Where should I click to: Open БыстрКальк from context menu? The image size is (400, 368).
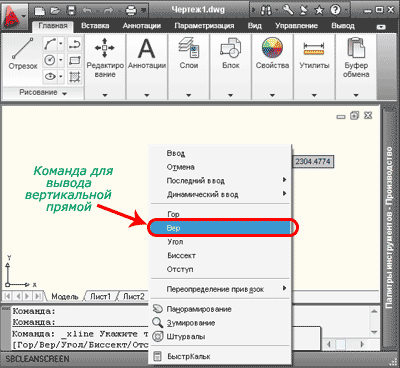click(220, 356)
